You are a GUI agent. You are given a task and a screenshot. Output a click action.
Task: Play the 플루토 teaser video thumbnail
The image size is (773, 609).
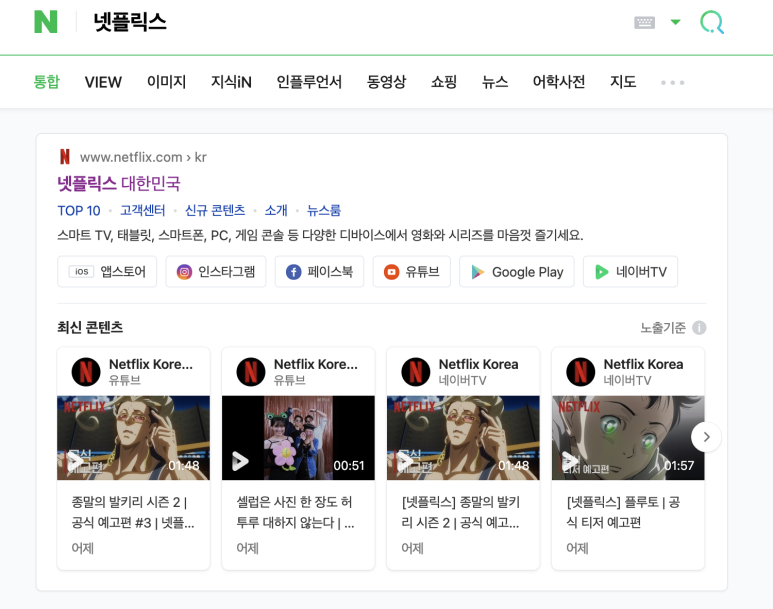(628, 438)
